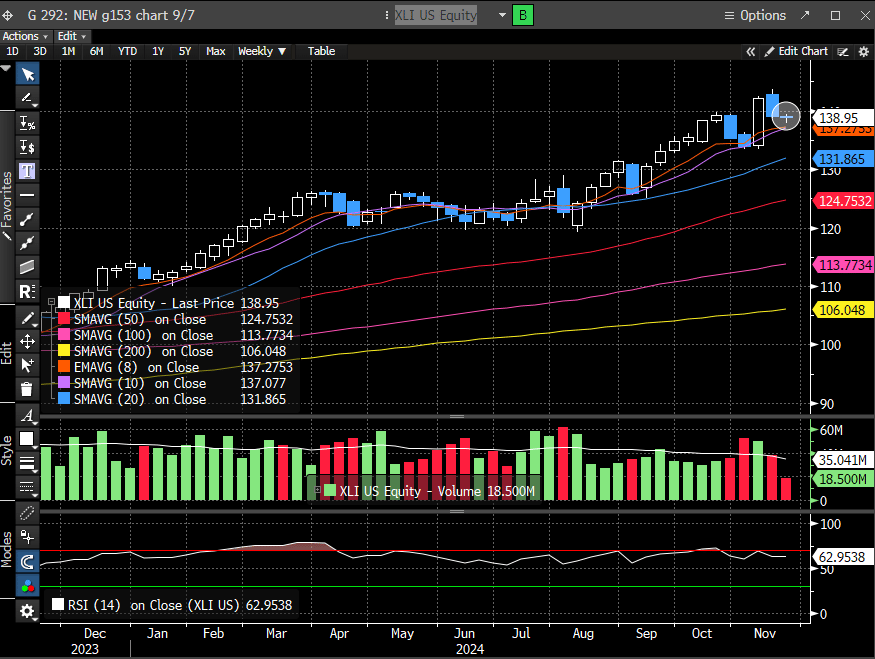Select the dollar change measure tool
875x659 pixels.
point(27,147)
